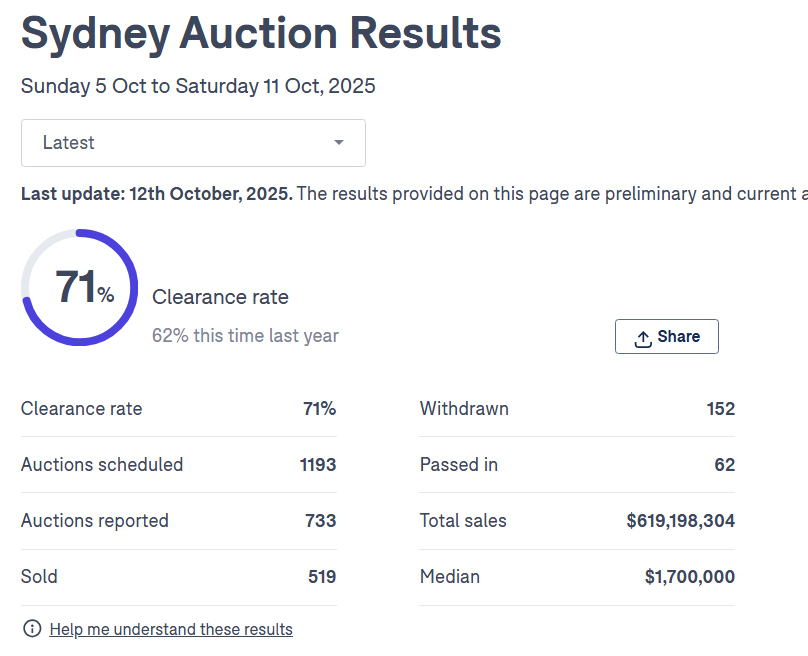Click the upload arrow icon inside Share

click(x=643, y=338)
